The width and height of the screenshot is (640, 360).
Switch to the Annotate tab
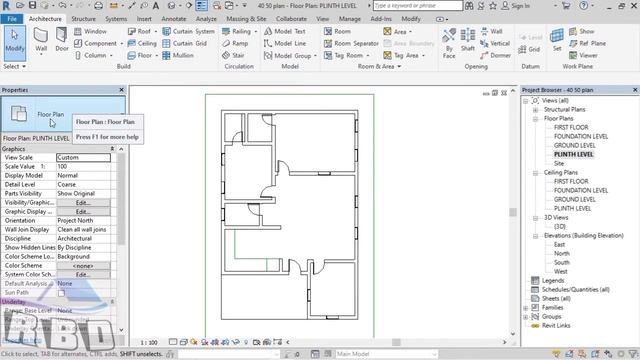(x=173, y=19)
